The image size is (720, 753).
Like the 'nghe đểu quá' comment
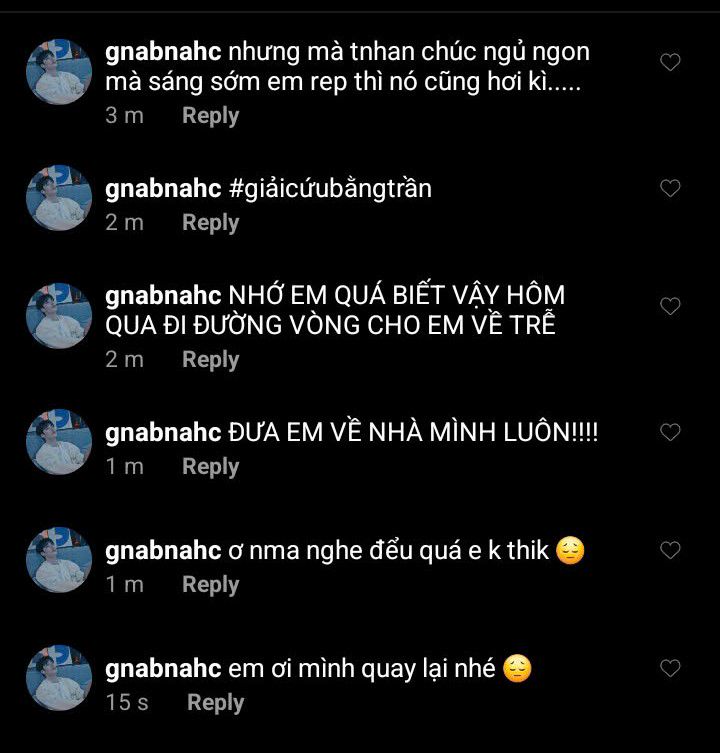coord(670,550)
